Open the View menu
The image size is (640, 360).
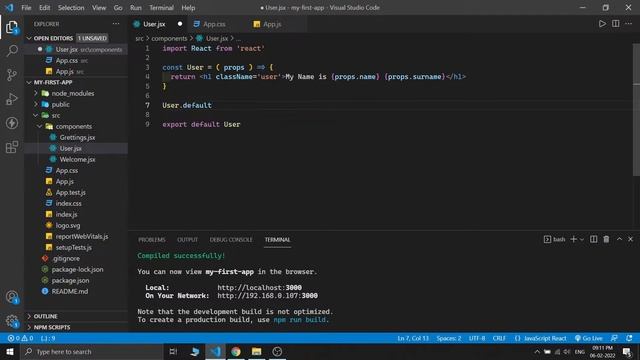click(x=99, y=8)
